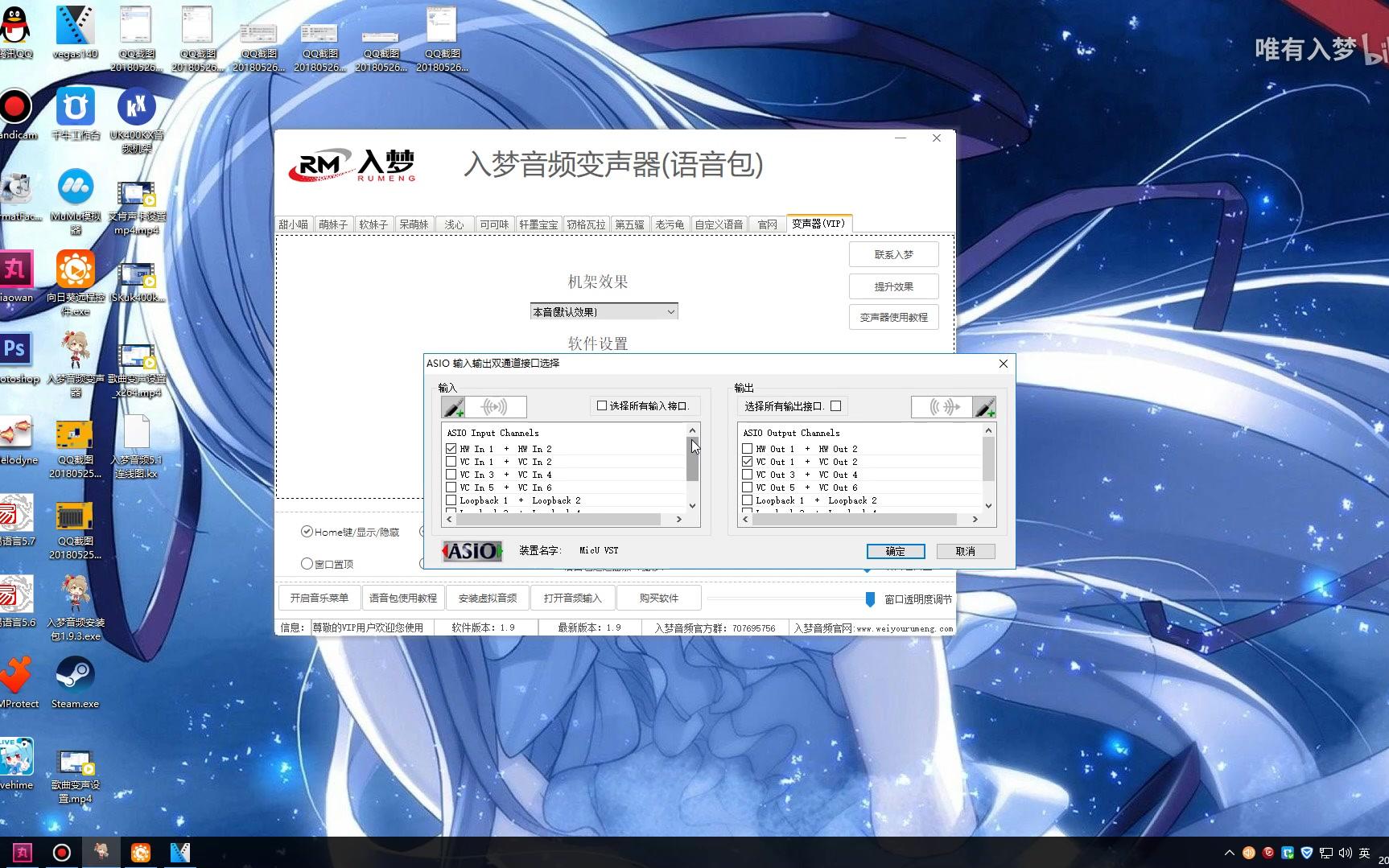The image size is (1389, 868).
Task: Check VC In 1 + VC In 2
Action: [x=451, y=462]
